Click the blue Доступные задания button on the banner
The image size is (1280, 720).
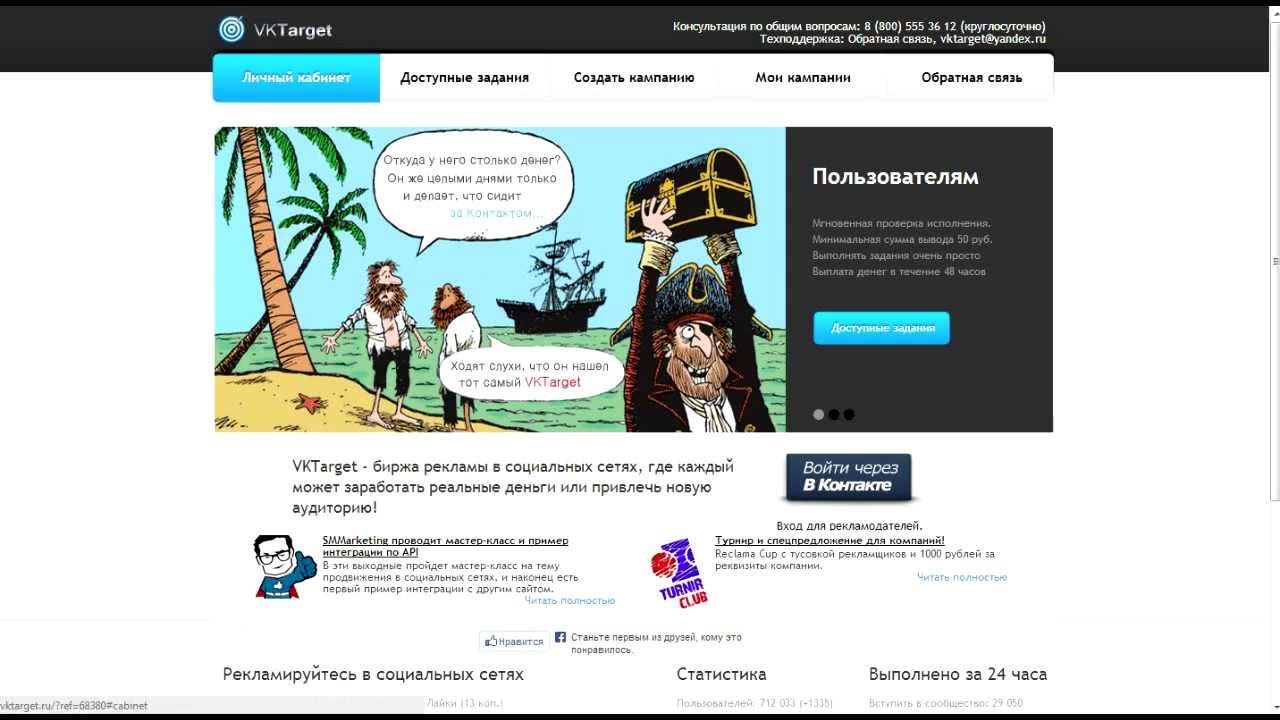click(882, 328)
